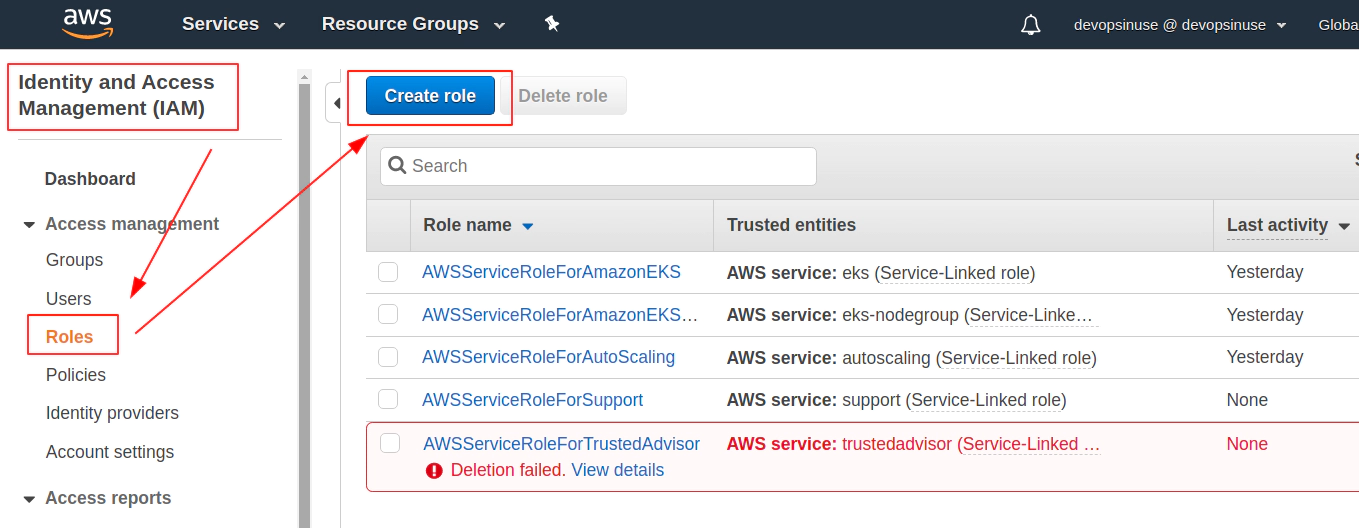The width and height of the screenshot is (1359, 528).
Task: Open the truncated AWSServiceRoleForAmazonEKS… nodegroup link
Action: click(x=560, y=315)
